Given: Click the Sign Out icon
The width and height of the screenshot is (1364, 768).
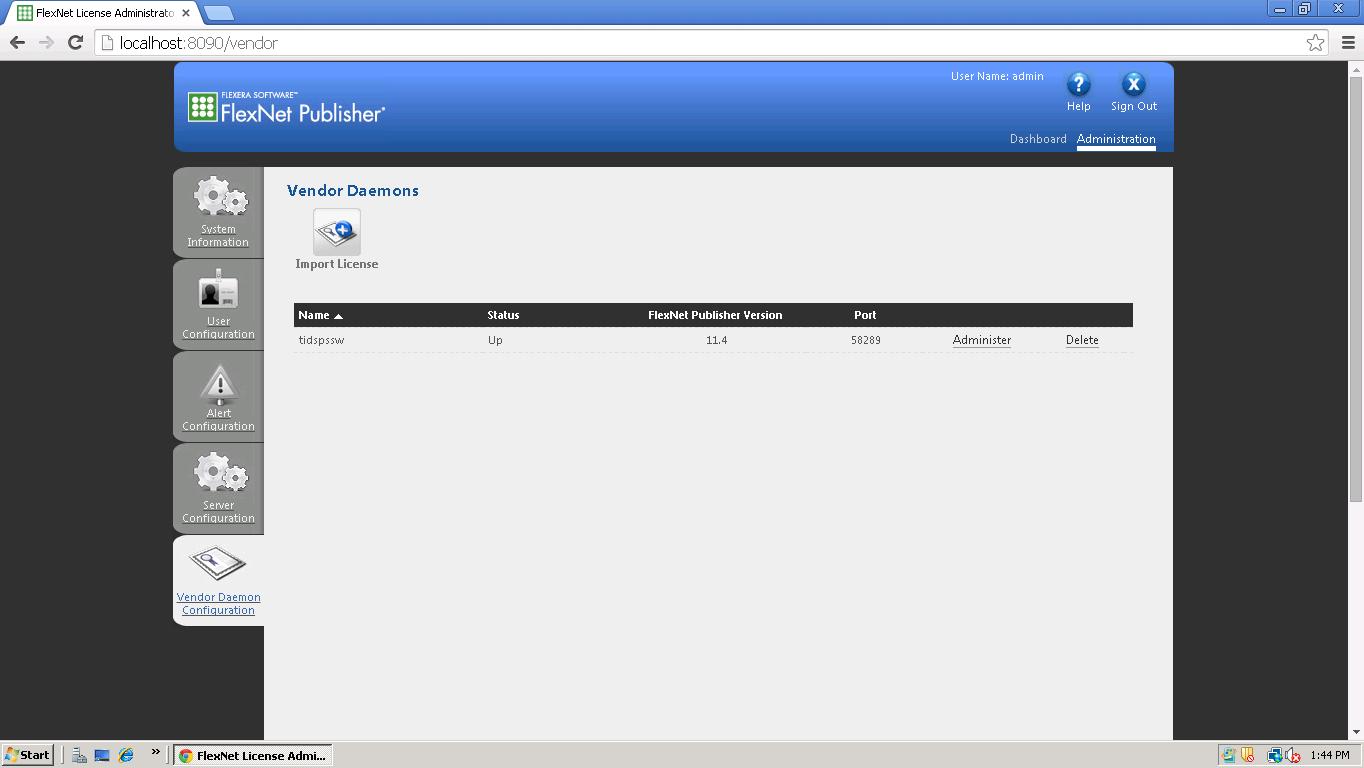Looking at the screenshot, I should tap(1133, 85).
